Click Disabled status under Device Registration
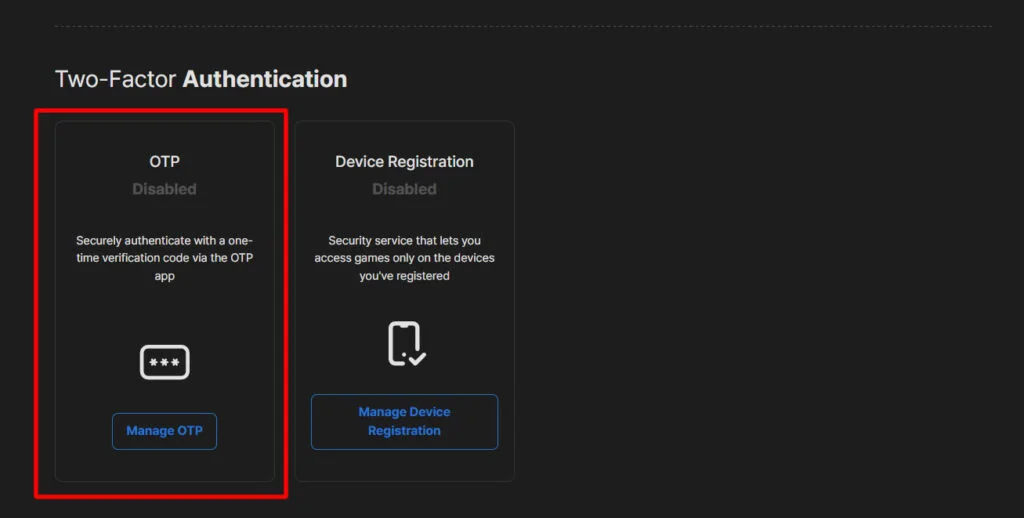Screen dimensions: 1024x518 404,189
